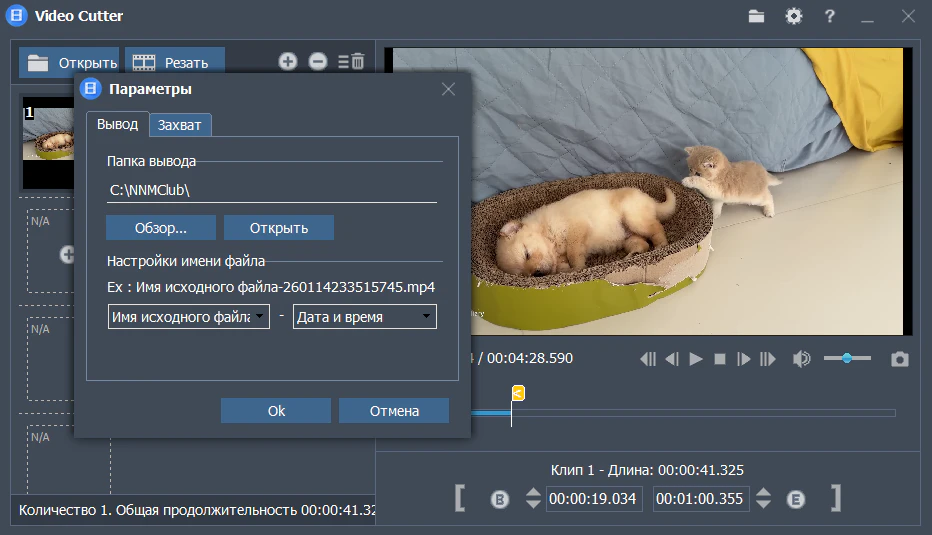Image resolution: width=932 pixels, height=535 pixels.
Task: Click the output folder path field
Action: [x=272, y=190]
